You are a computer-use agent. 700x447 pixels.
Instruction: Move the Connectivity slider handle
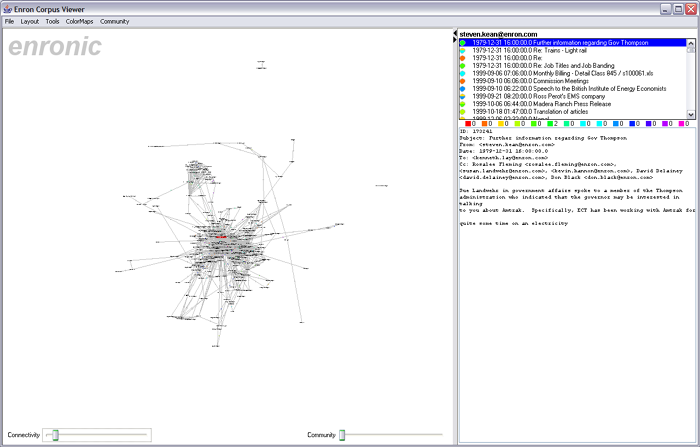tap(55, 434)
